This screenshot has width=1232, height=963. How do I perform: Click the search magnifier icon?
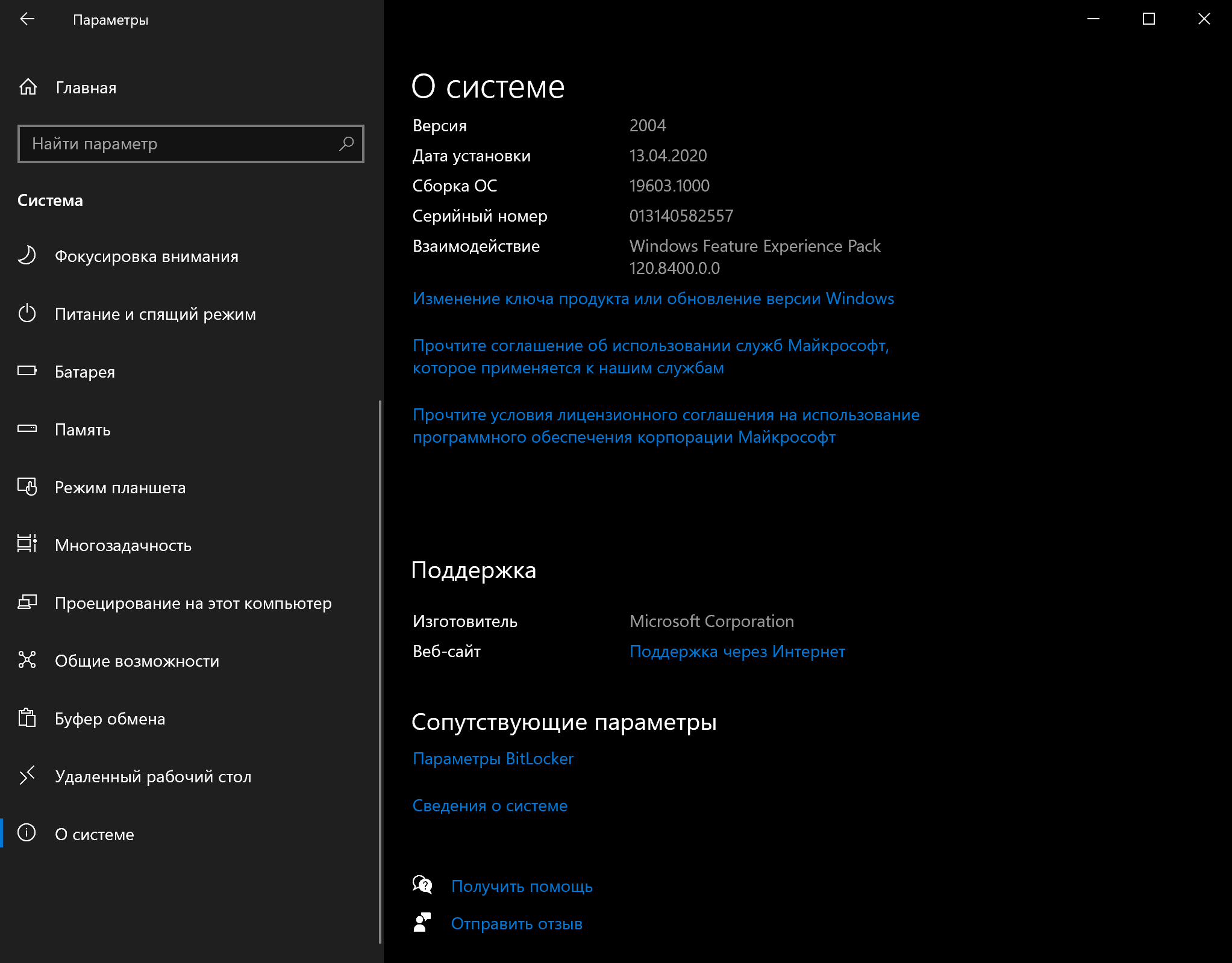pyautogui.click(x=346, y=143)
